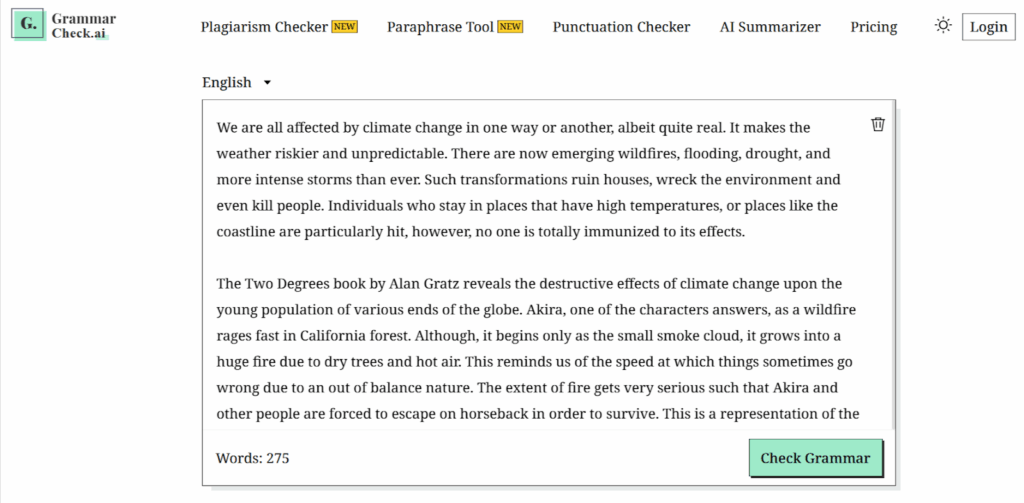
Task: Select Punctuation Checker in the navigation
Action: pos(621,27)
